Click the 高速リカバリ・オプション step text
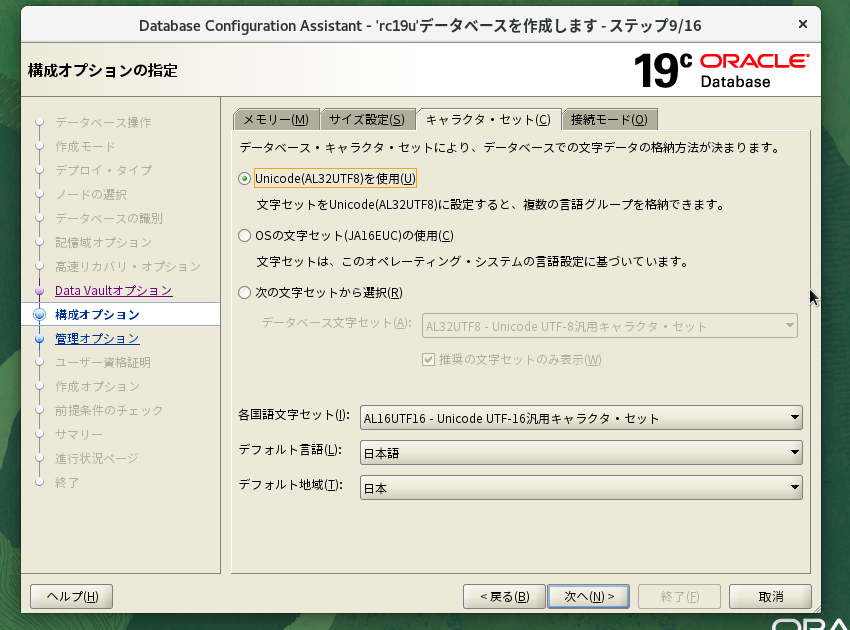Screen dimensions: 850x630 [x=128, y=267]
